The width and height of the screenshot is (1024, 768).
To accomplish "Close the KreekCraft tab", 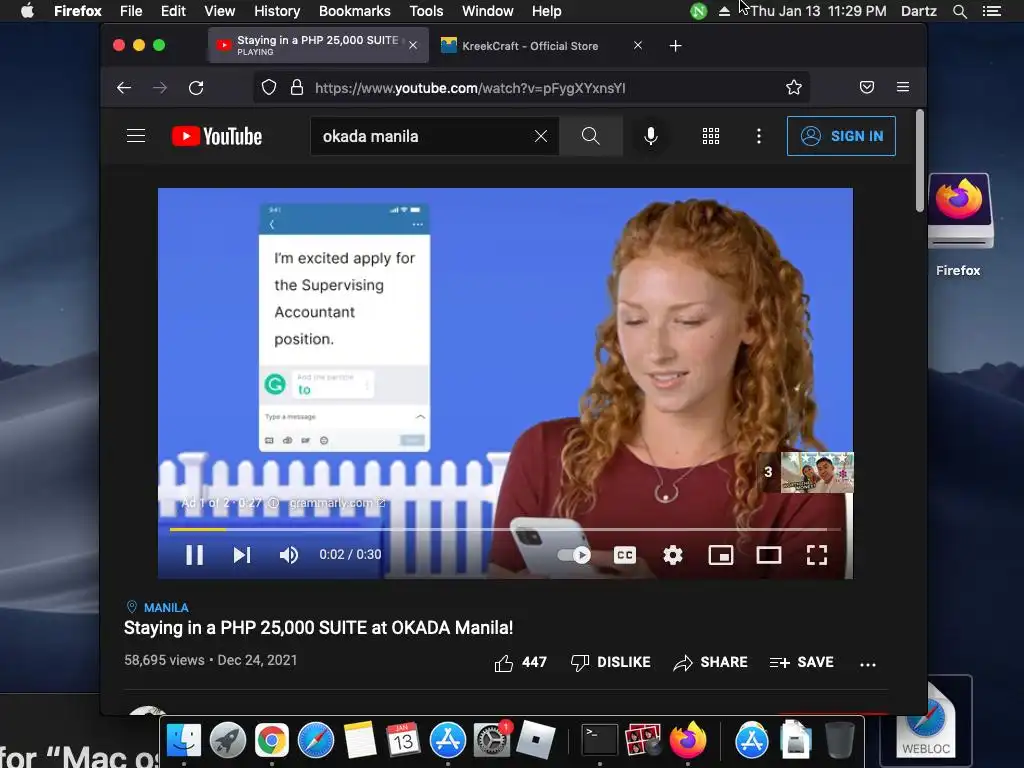I will (x=638, y=45).
